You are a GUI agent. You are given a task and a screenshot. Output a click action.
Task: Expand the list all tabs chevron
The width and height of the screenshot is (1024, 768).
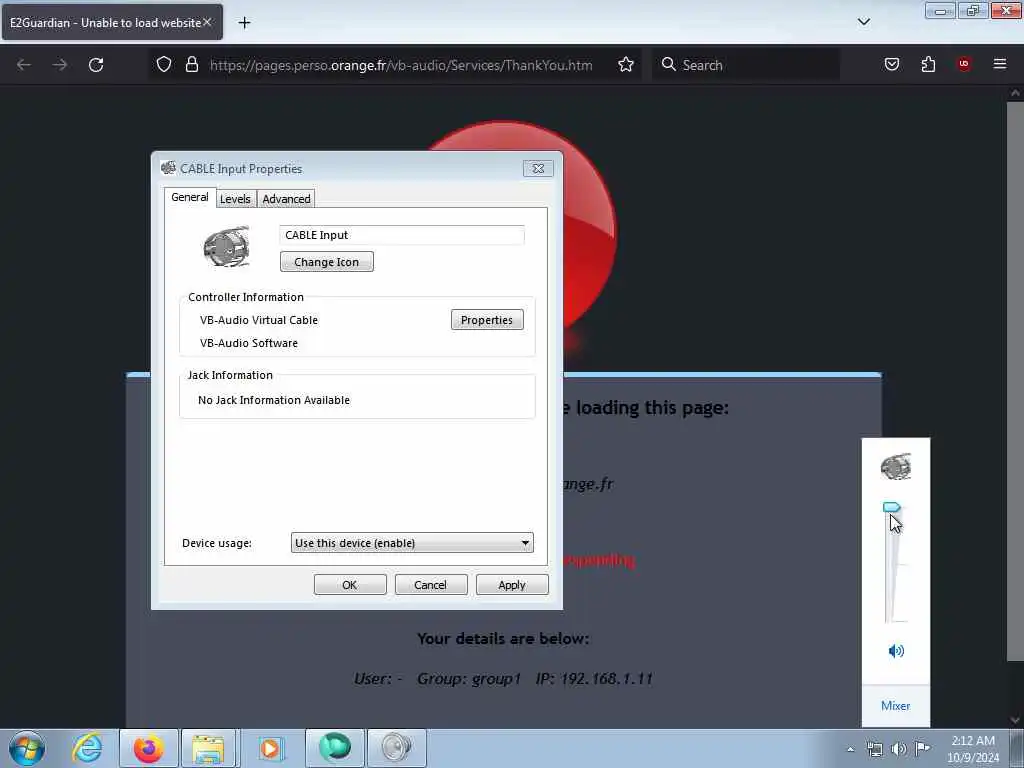tap(863, 22)
